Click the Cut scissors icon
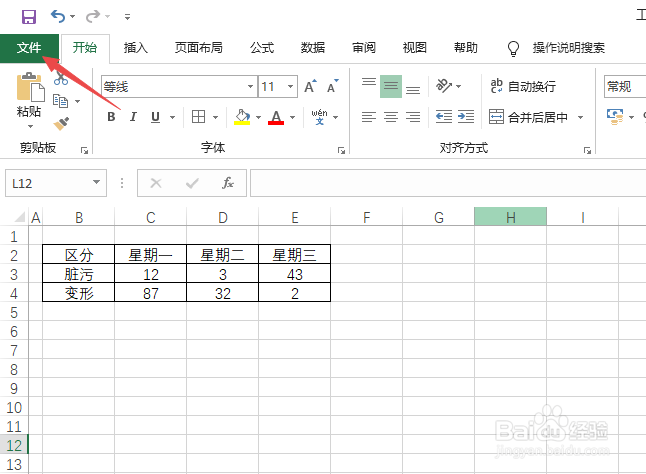The width and height of the screenshot is (646, 474). pyautogui.click(x=61, y=78)
